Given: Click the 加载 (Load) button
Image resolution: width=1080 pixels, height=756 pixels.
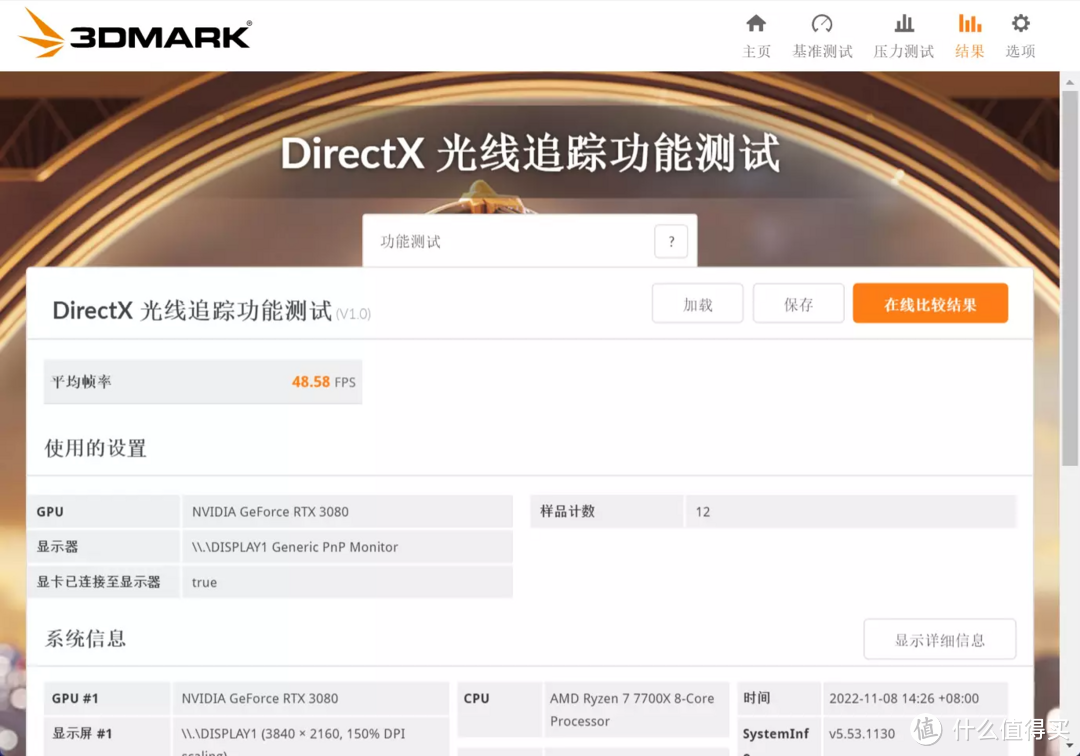Looking at the screenshot, I should (x=697, y=304).
